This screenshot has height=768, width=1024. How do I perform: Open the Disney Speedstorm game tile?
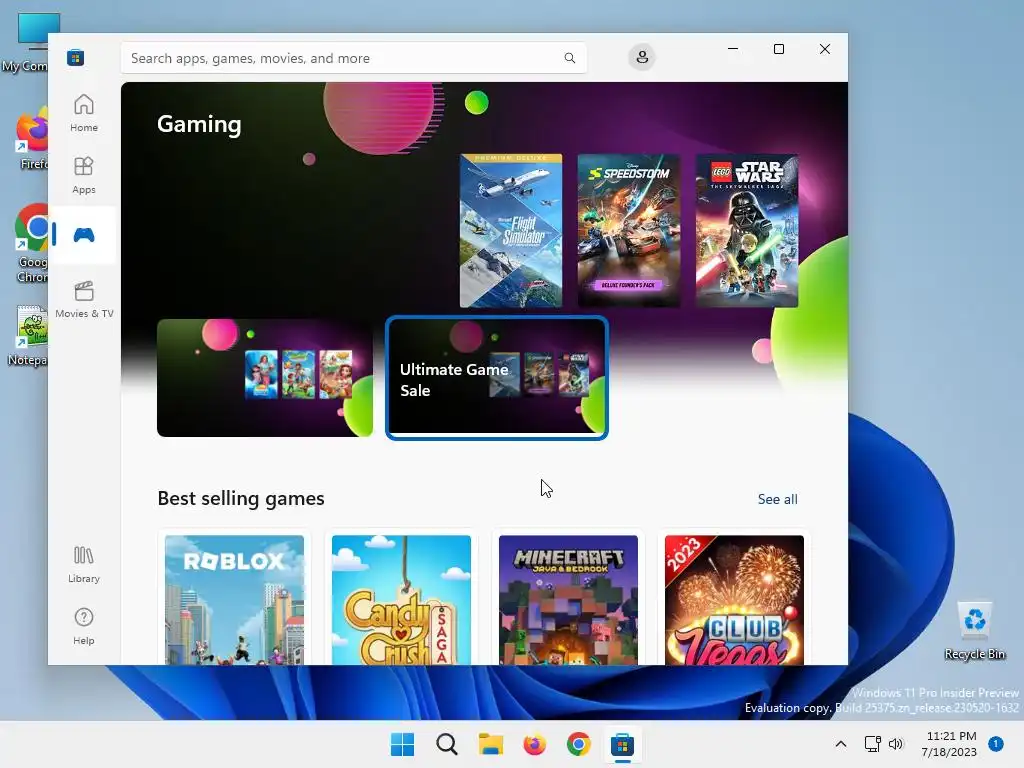(x=628, y=231)
